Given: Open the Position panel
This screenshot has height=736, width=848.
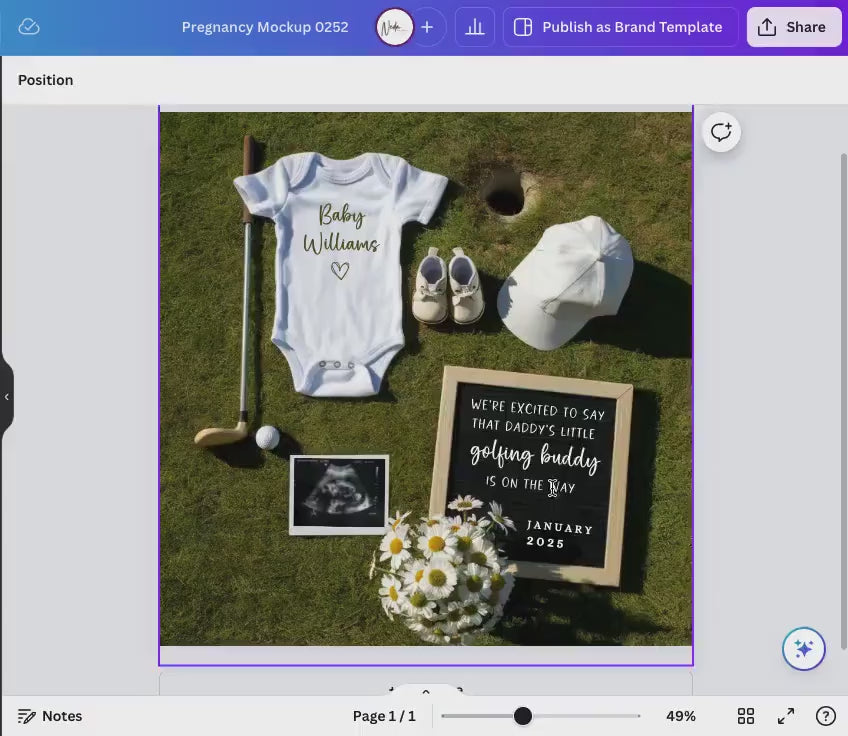Looking at the screenshot, I should 46,80.
